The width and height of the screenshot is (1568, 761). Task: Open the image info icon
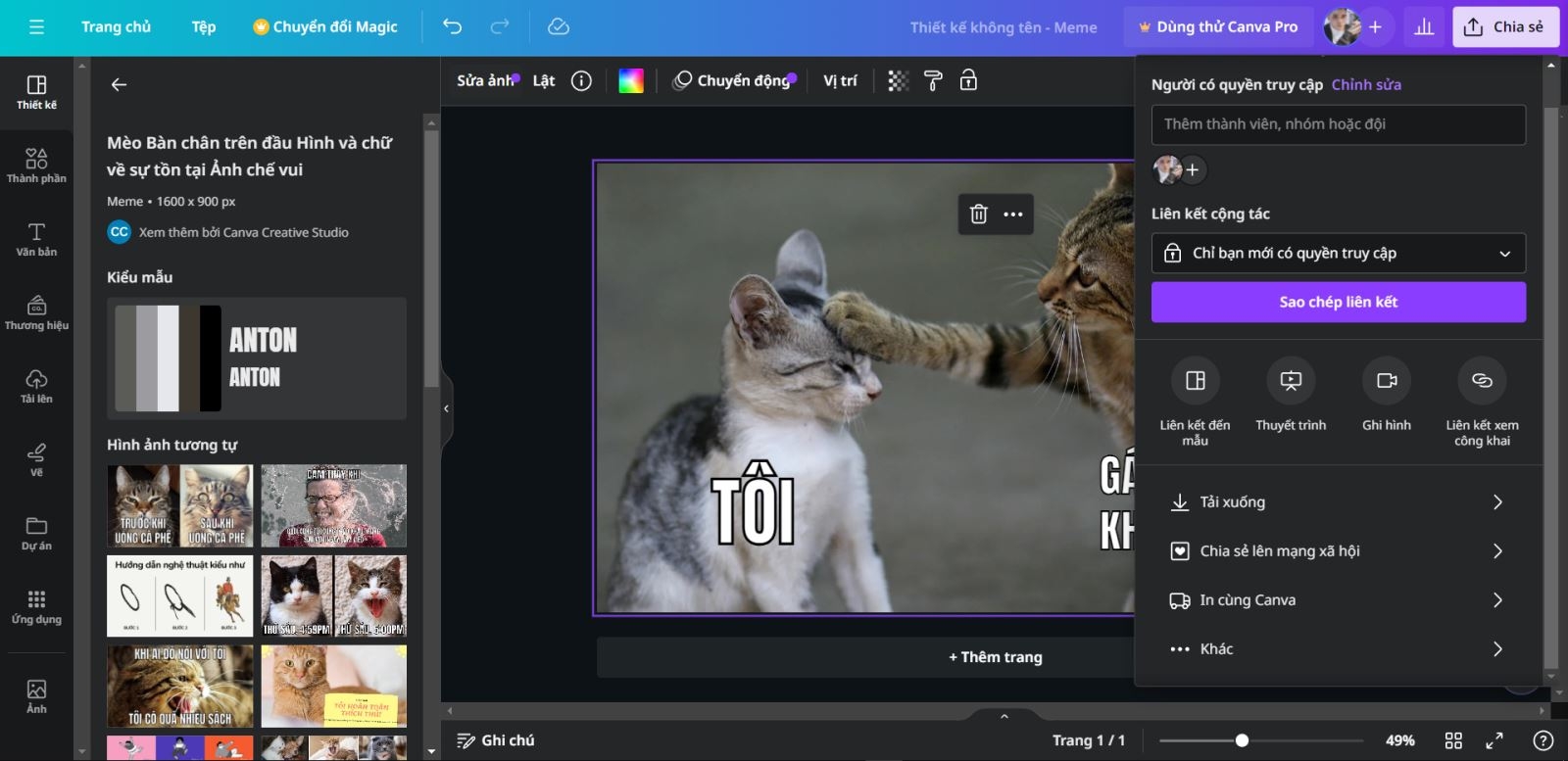[x=581, y=80]
